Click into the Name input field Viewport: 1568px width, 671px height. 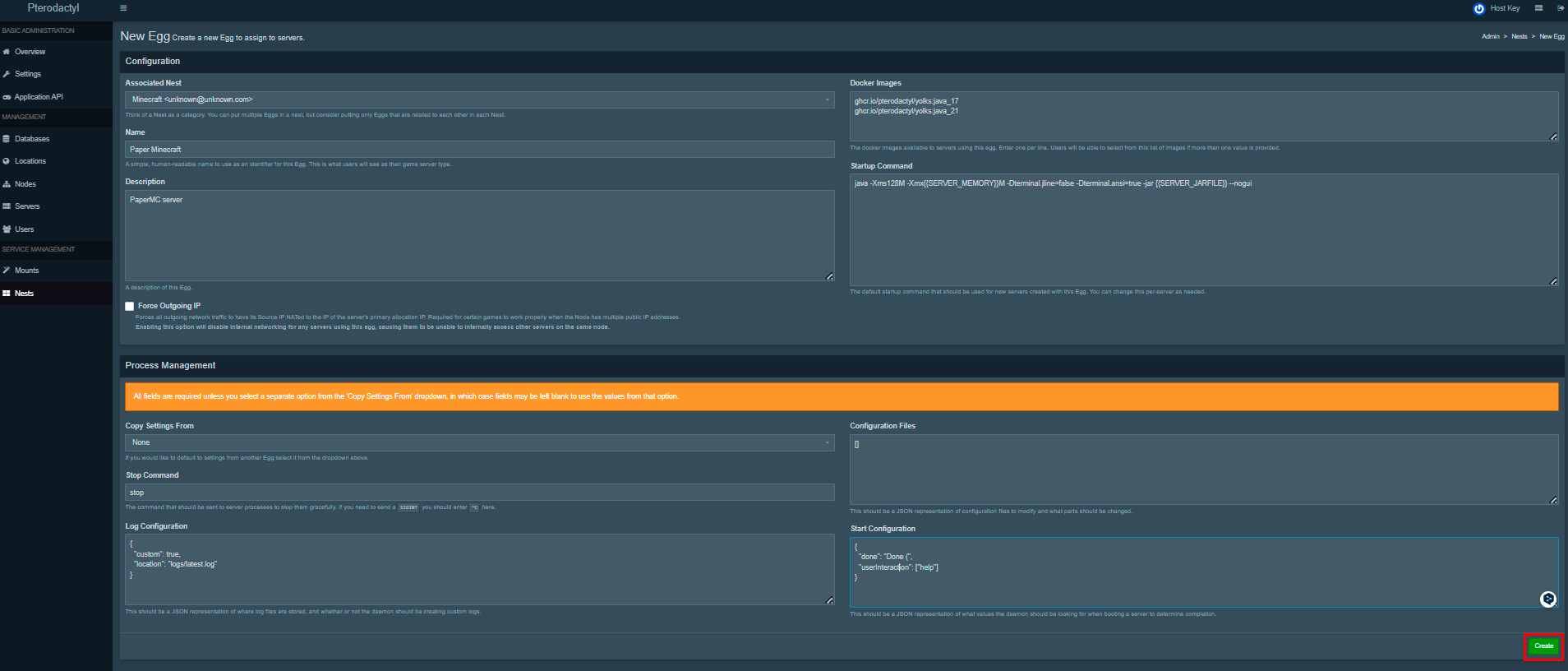click(x=480, y=150)
